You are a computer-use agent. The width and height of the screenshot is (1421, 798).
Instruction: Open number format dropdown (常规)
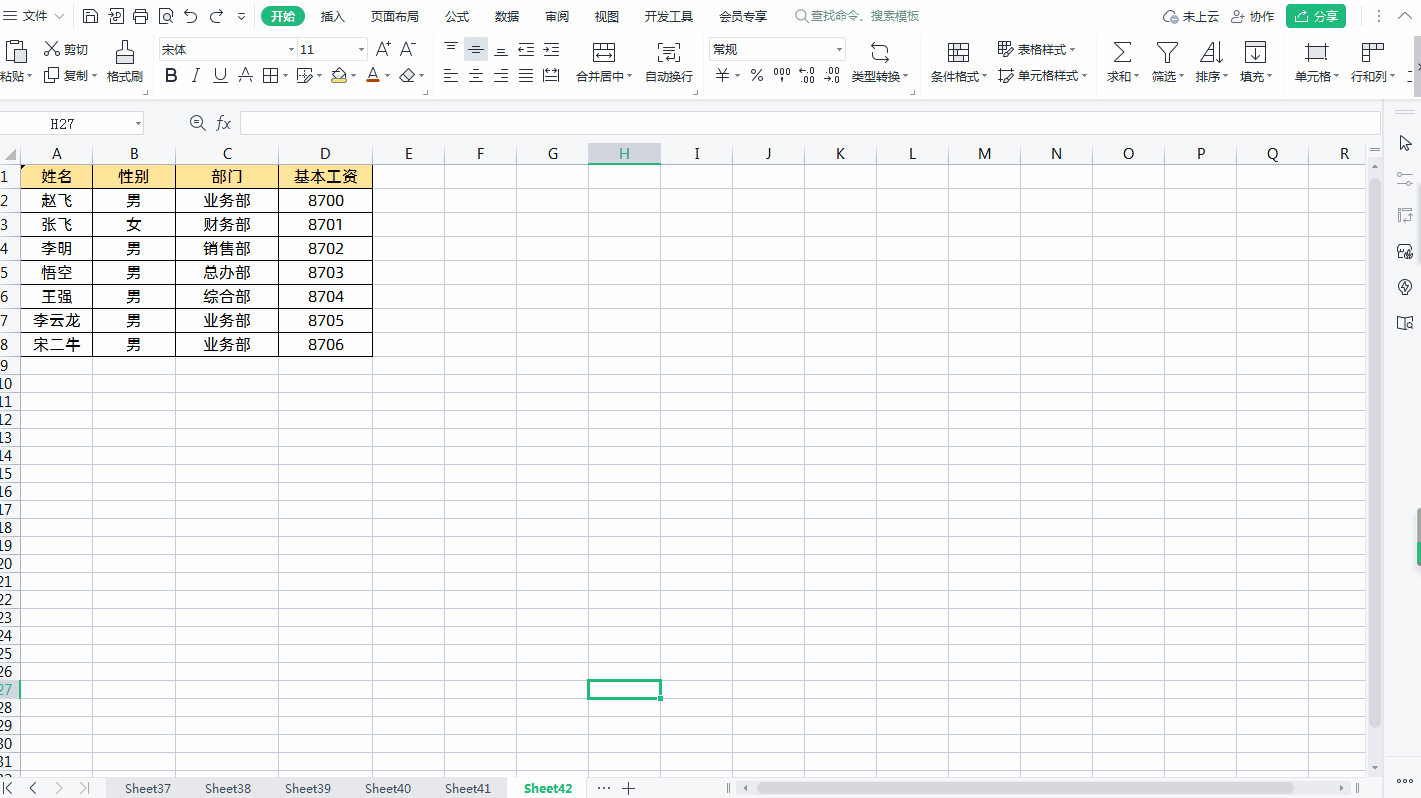[839, 49]
